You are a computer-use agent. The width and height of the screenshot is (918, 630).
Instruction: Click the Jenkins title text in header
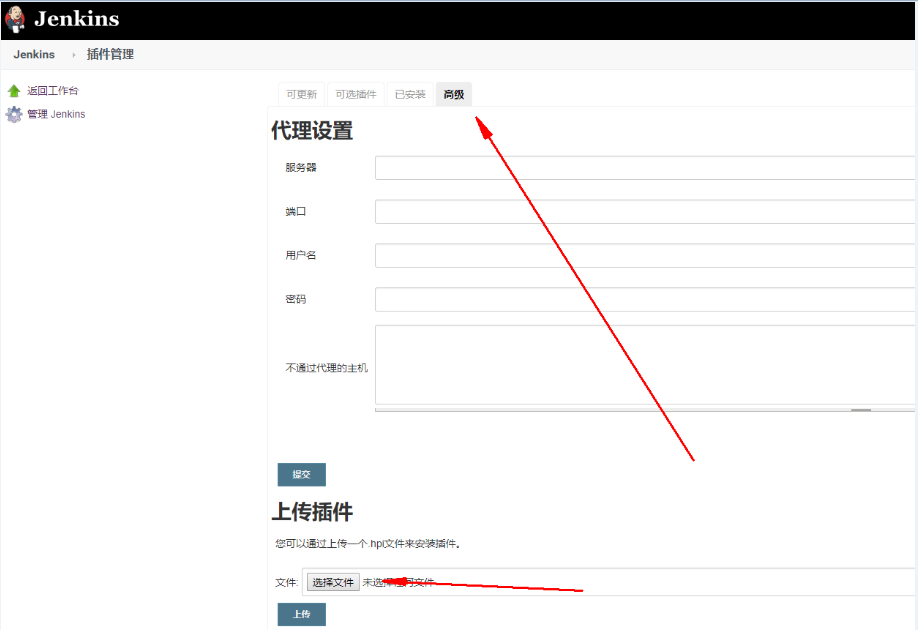coord(77,19)
